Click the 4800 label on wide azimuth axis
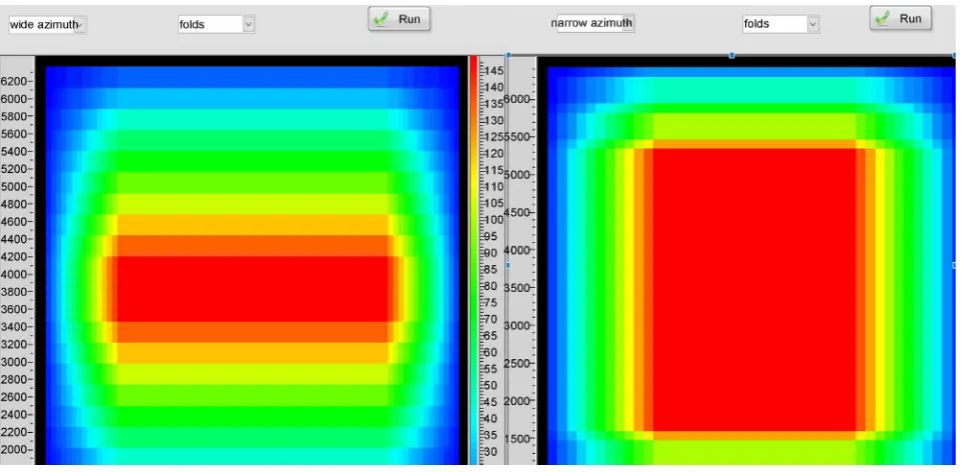Image resolution: width=965 pixels, height=472 pixels. (x=14, y=204)
